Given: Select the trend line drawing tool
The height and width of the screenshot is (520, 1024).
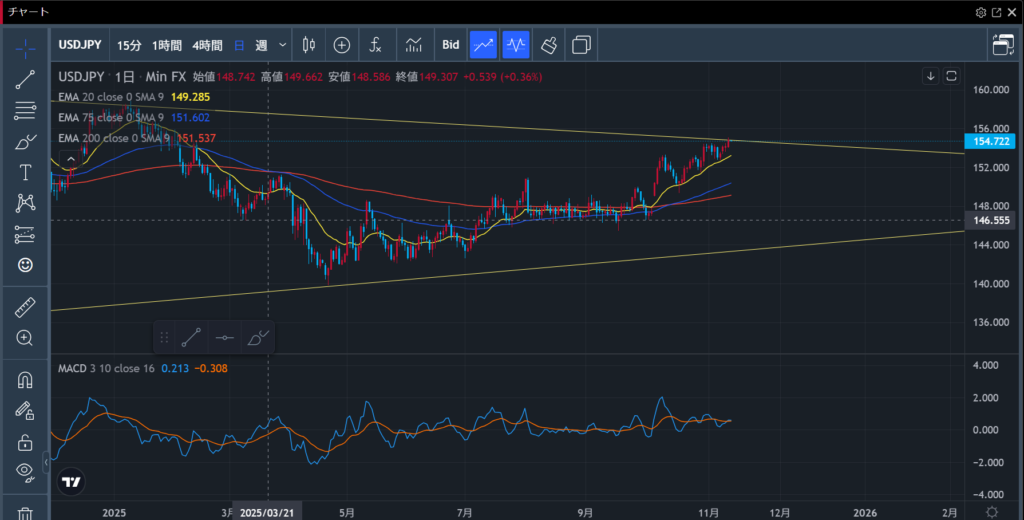Looking at the screenshot, I should [26, 79].
